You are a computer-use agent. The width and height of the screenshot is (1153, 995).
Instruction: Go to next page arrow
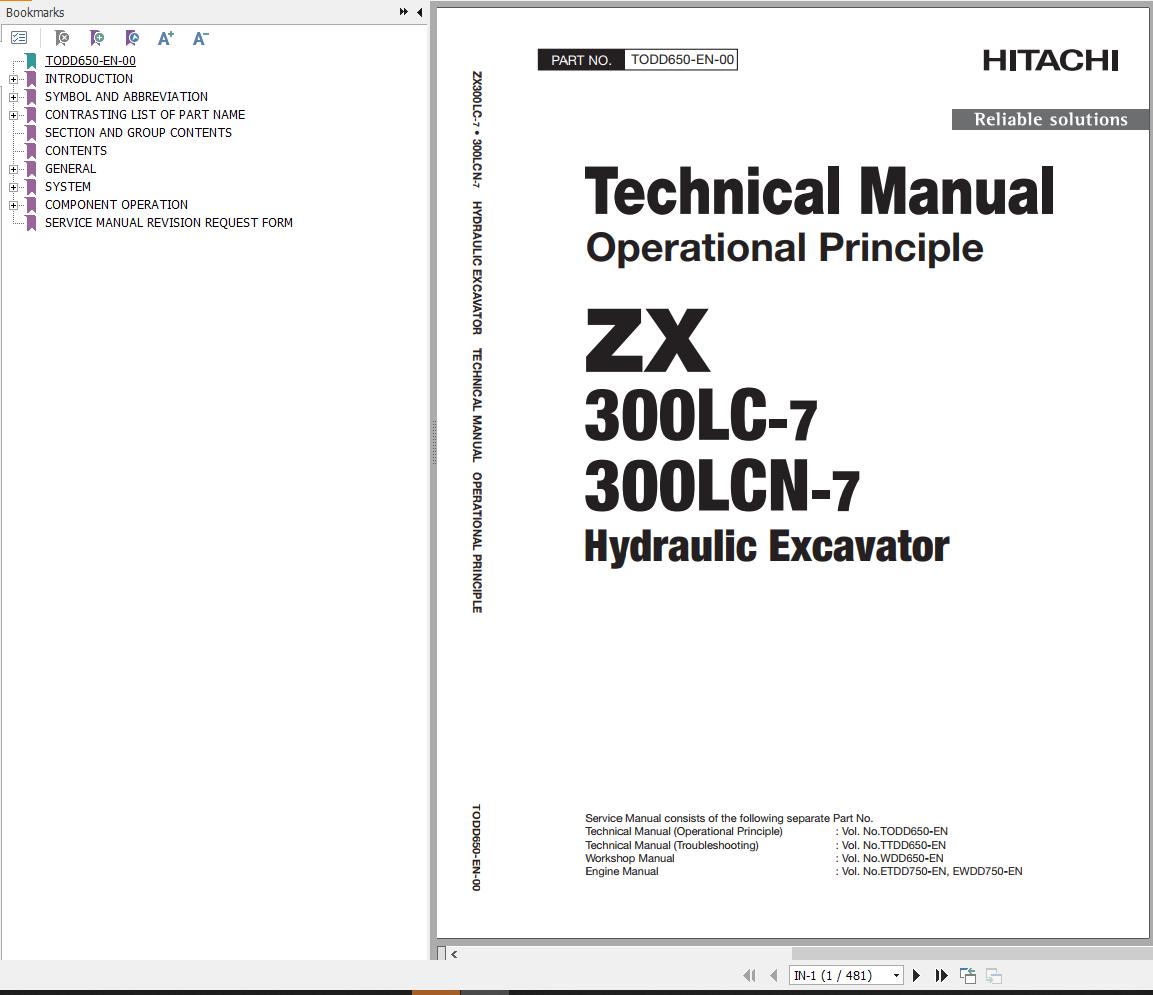pos(916,975)
